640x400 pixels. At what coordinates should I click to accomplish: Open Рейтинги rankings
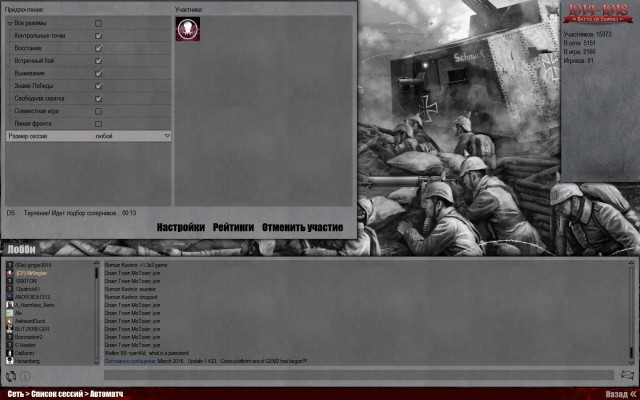pos(233,227)
